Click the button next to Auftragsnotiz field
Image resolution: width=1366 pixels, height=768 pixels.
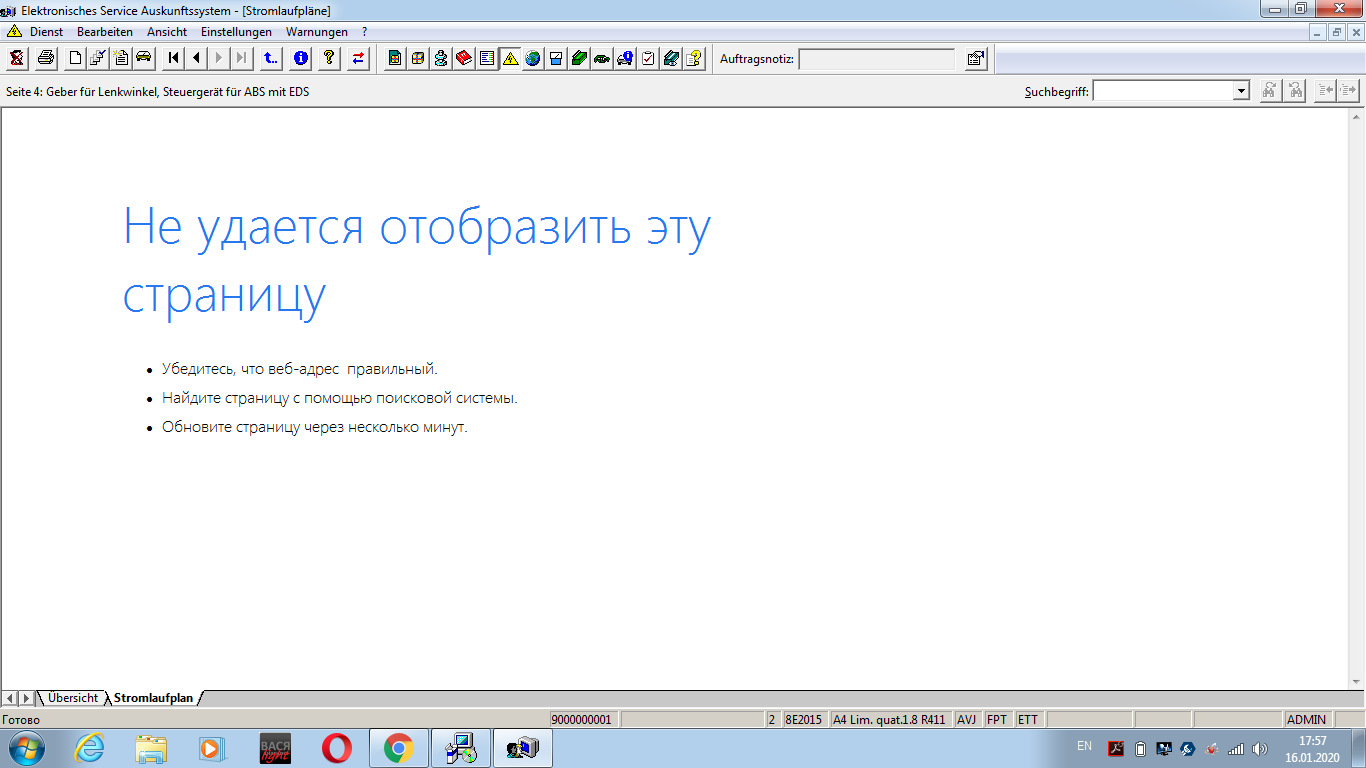[x=975, y=59]
